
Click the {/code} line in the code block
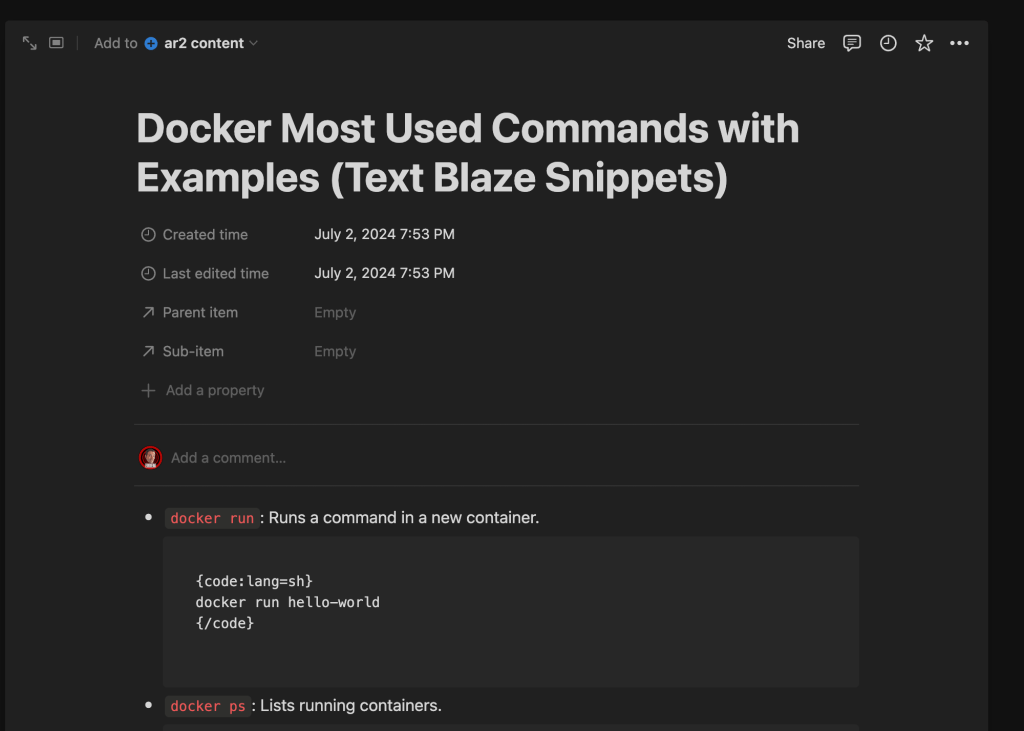pos(225,623)
